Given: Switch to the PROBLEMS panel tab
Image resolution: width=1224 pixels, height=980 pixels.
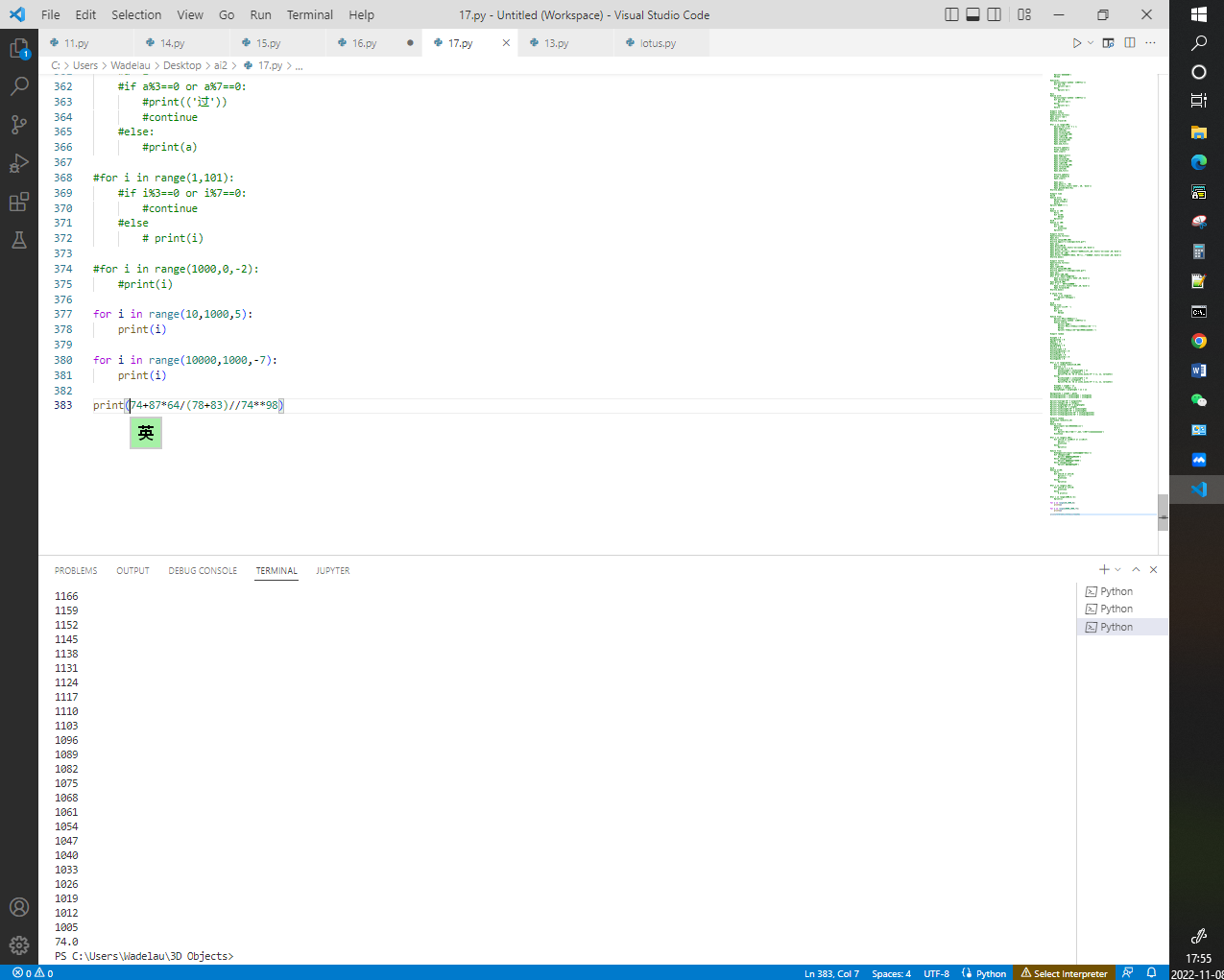Looking at the screenshot, I should [76, 571].
